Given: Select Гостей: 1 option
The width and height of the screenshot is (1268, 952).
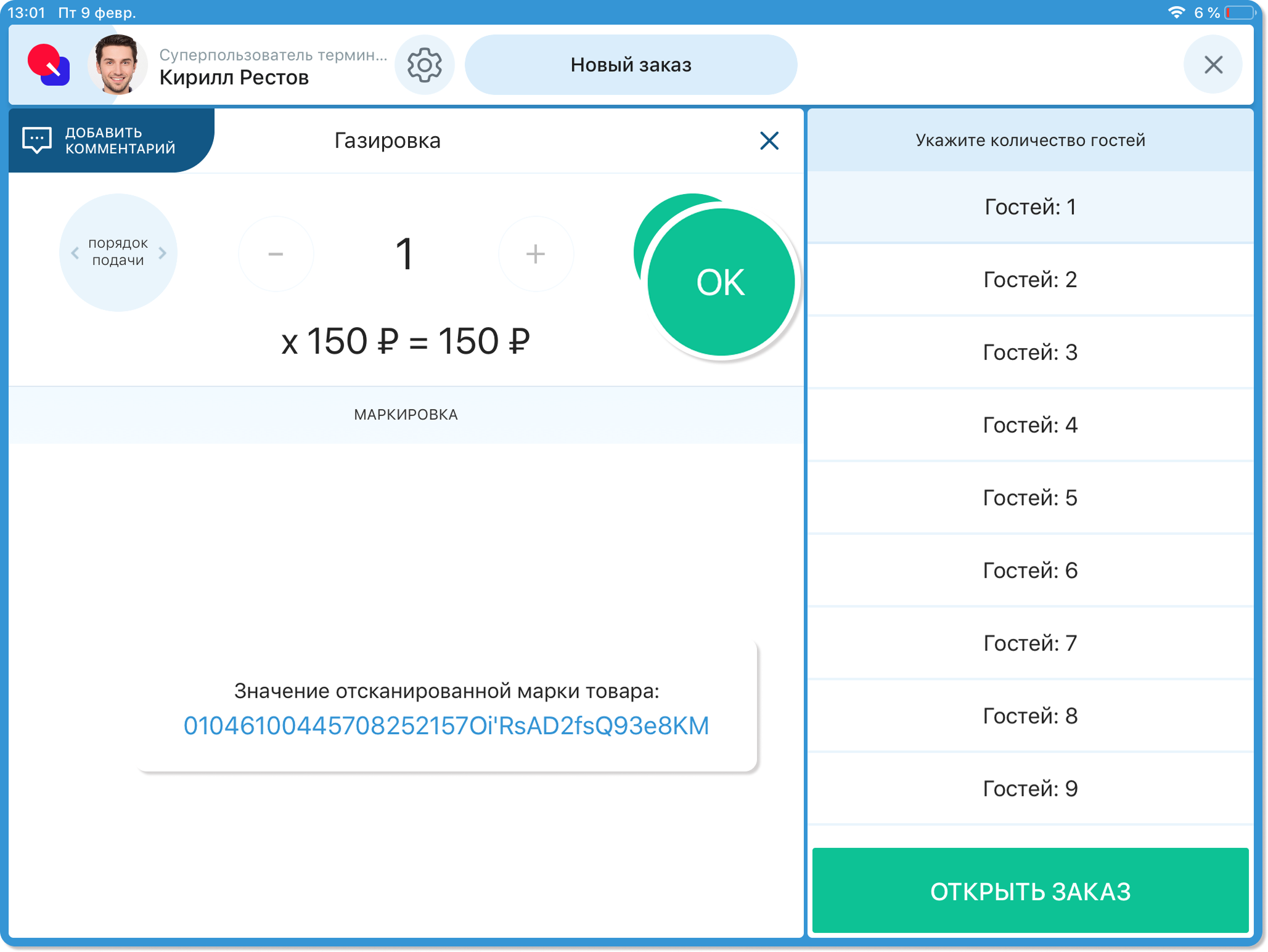Looking at the screenshot, I should pyautogui.click(x=1030, y=207).
